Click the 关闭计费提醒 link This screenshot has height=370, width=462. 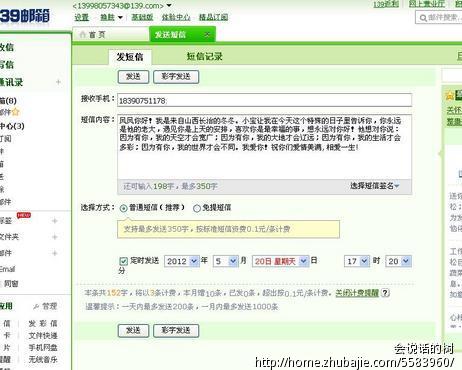point(357,293)
